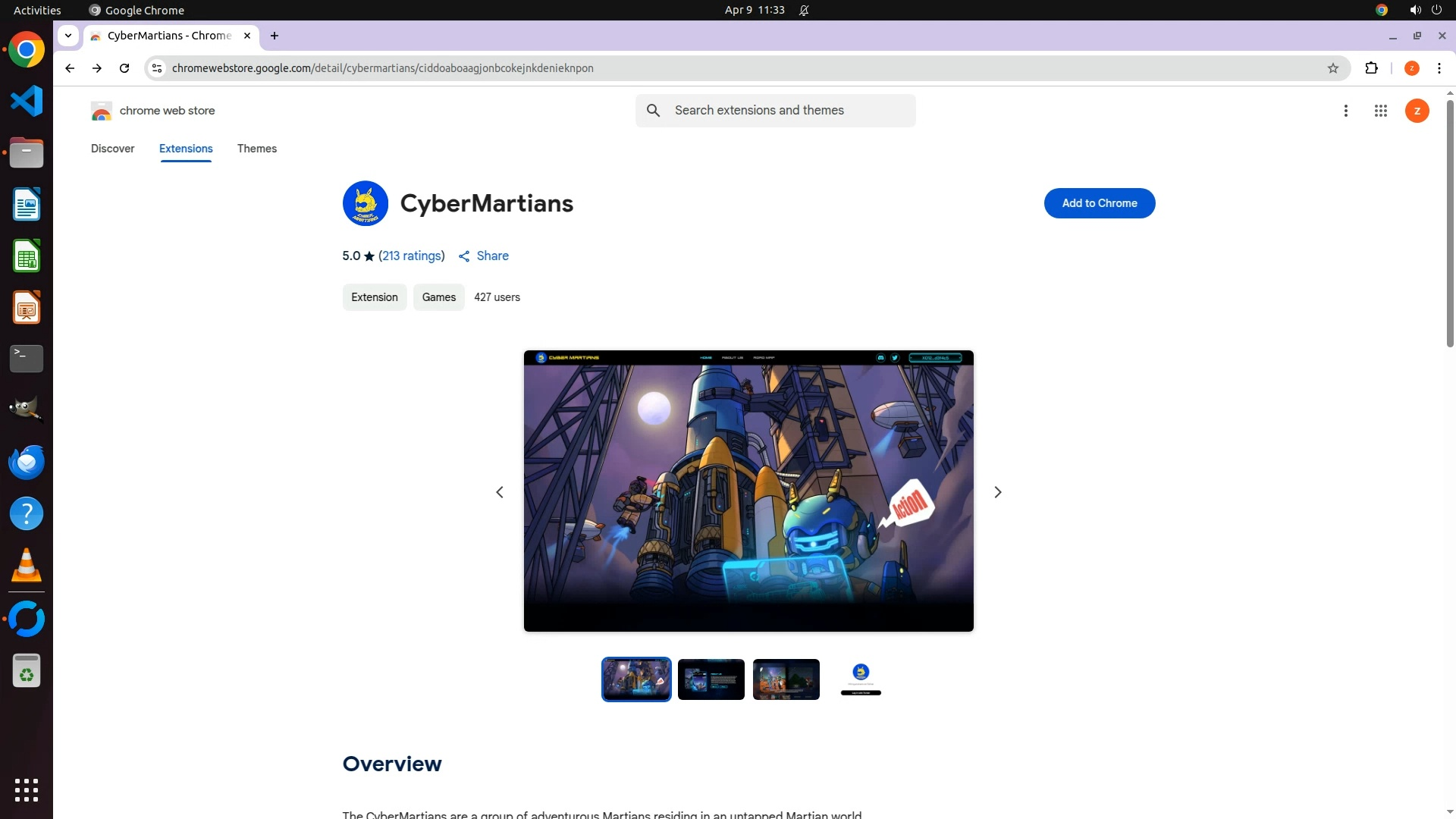
Task: Click Add to Chrome button
Action: [1099, 203]
